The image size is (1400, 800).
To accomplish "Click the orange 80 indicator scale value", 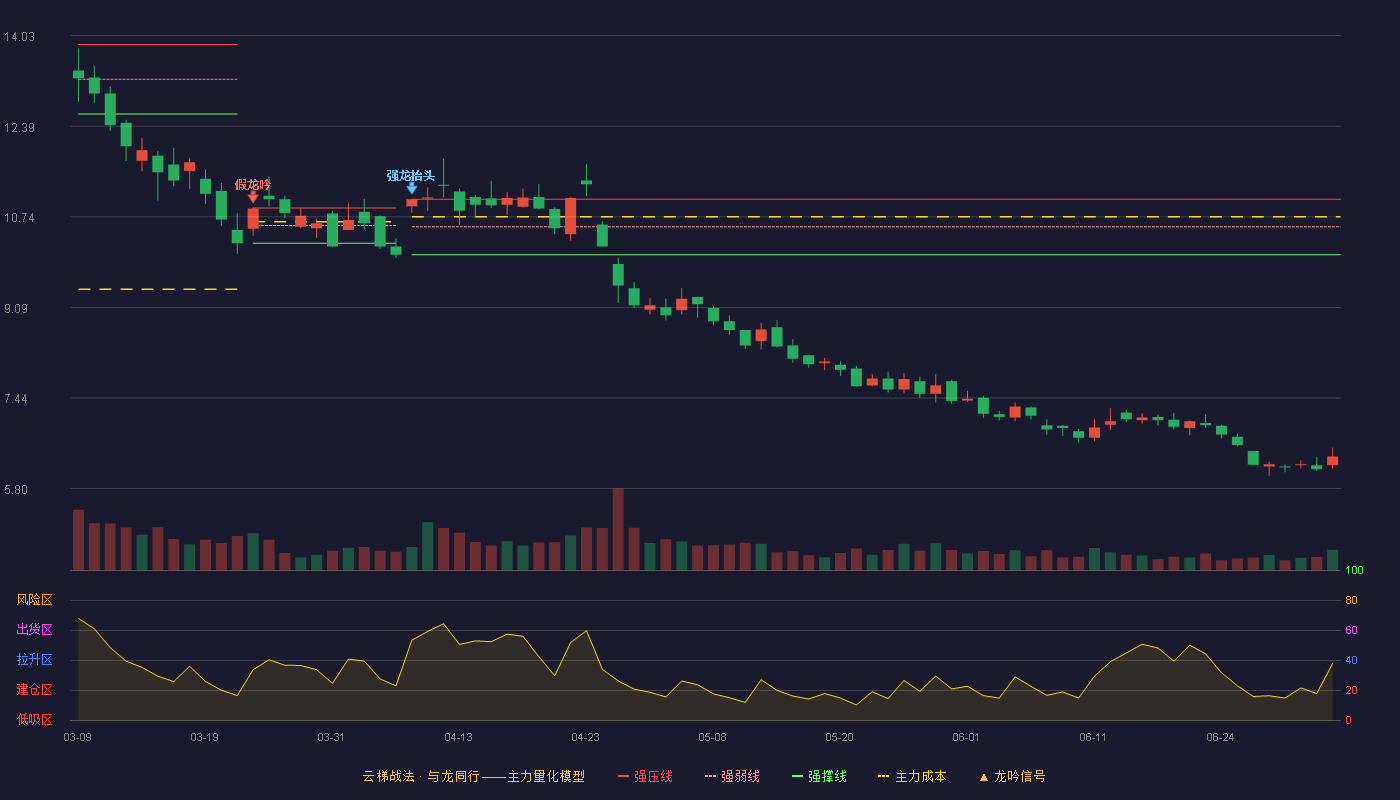I will (x=1351, y=600).
